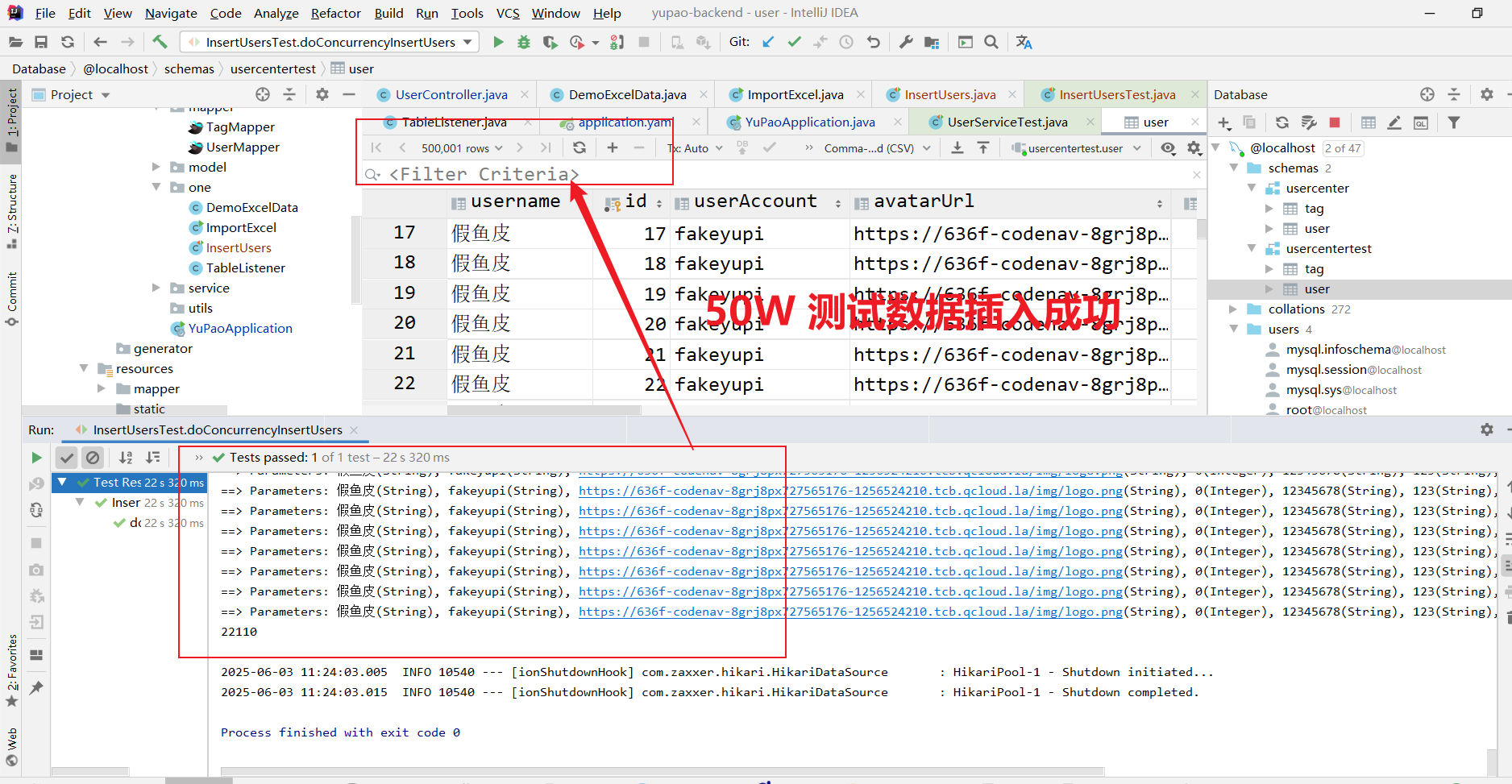Switch to the UserController.java tab

451,94
